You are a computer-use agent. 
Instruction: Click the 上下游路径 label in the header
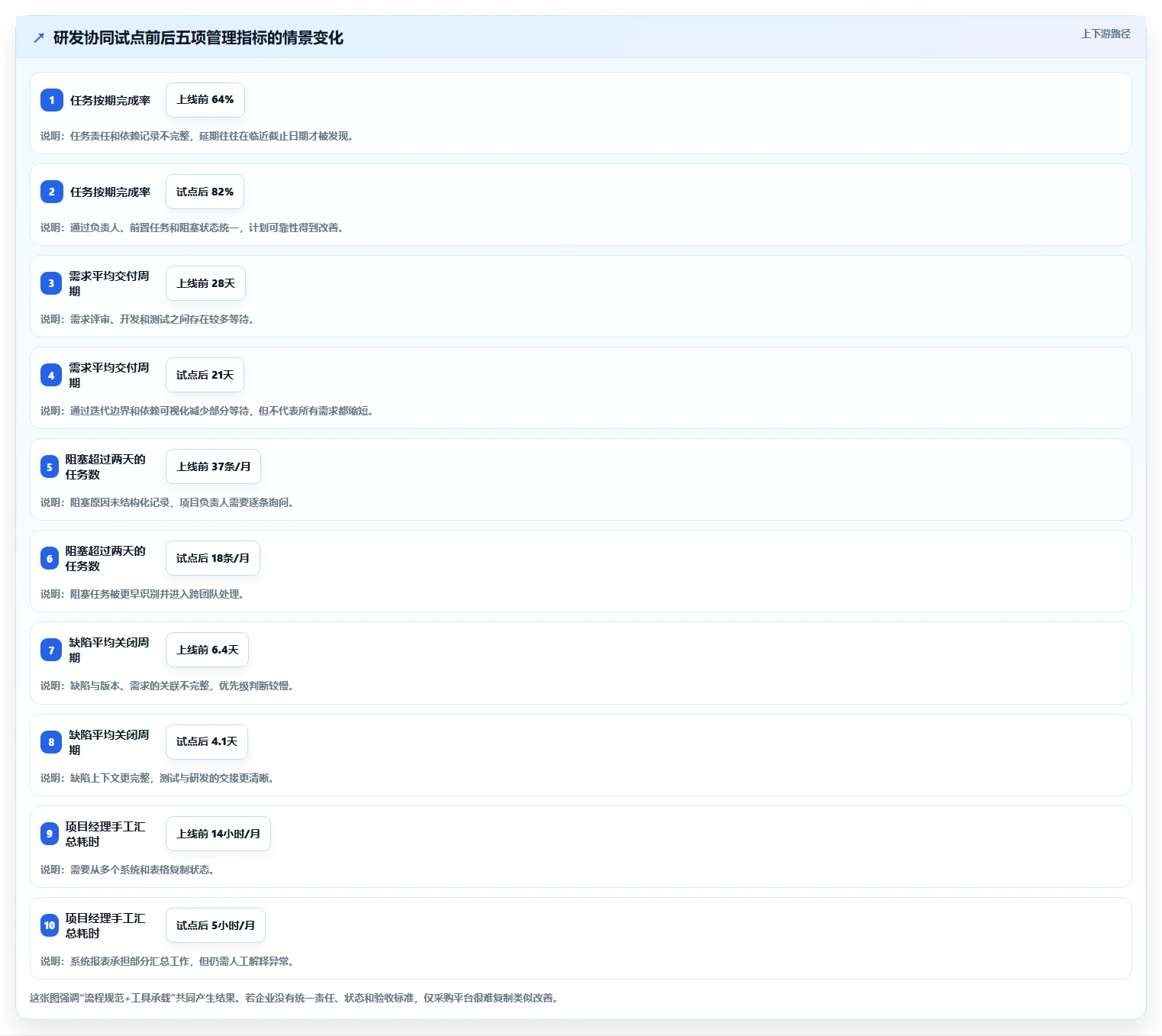click(x=1106, y=34)
